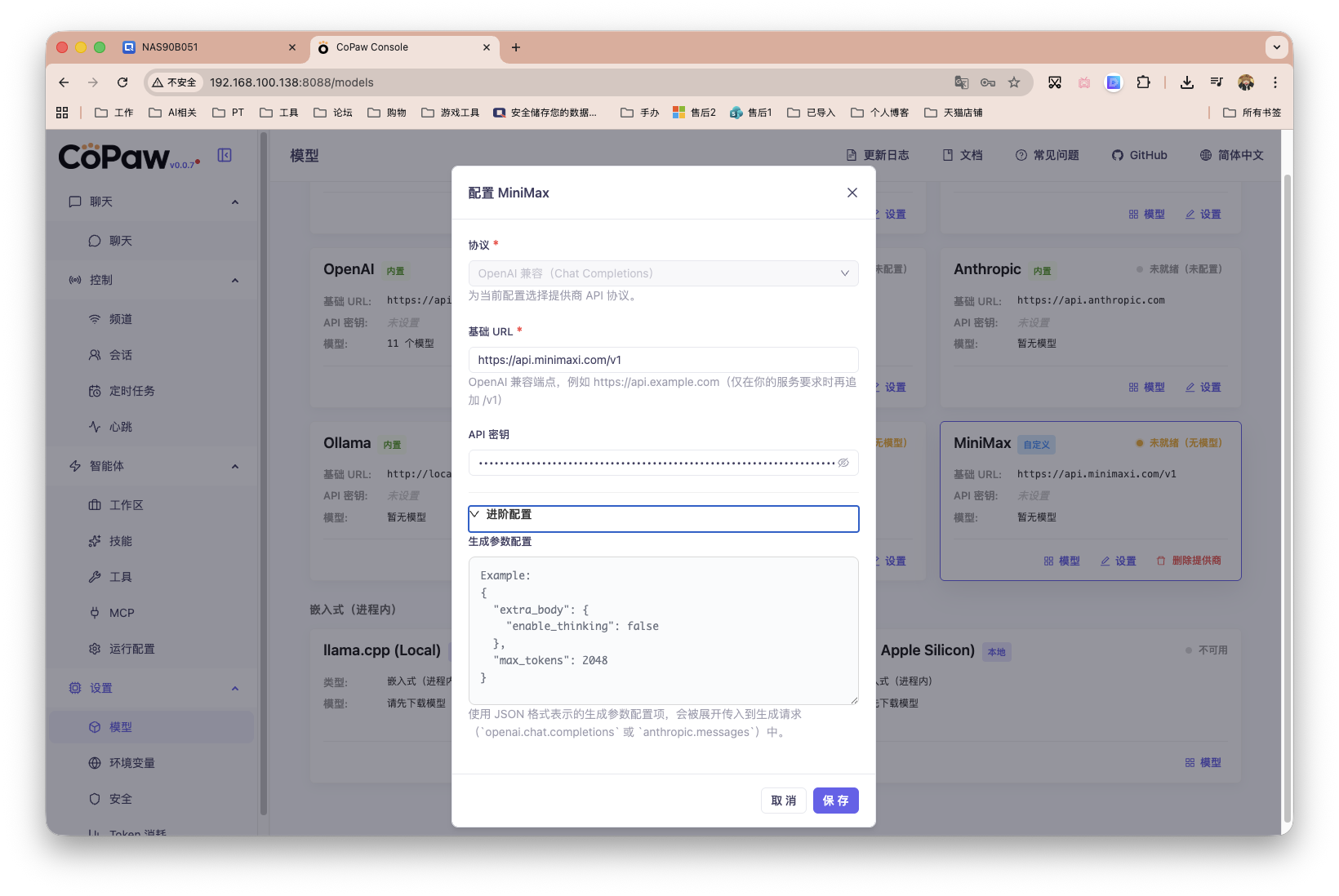1339x896 pixels.
Task: Bookmark this page with star icon
Action: (1014, 82)
